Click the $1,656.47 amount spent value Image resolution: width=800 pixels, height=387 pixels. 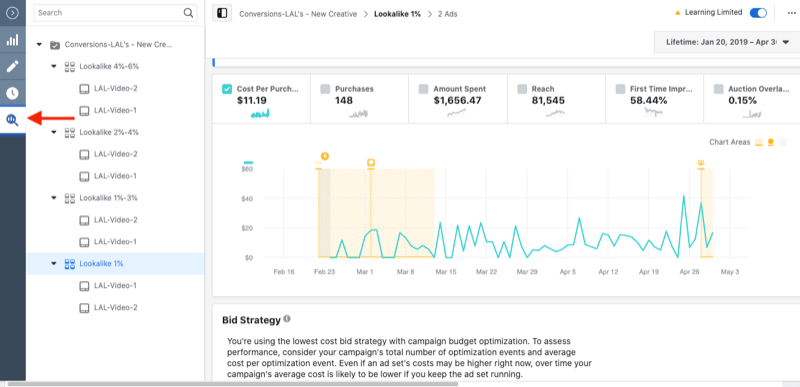tap(457, 100)
